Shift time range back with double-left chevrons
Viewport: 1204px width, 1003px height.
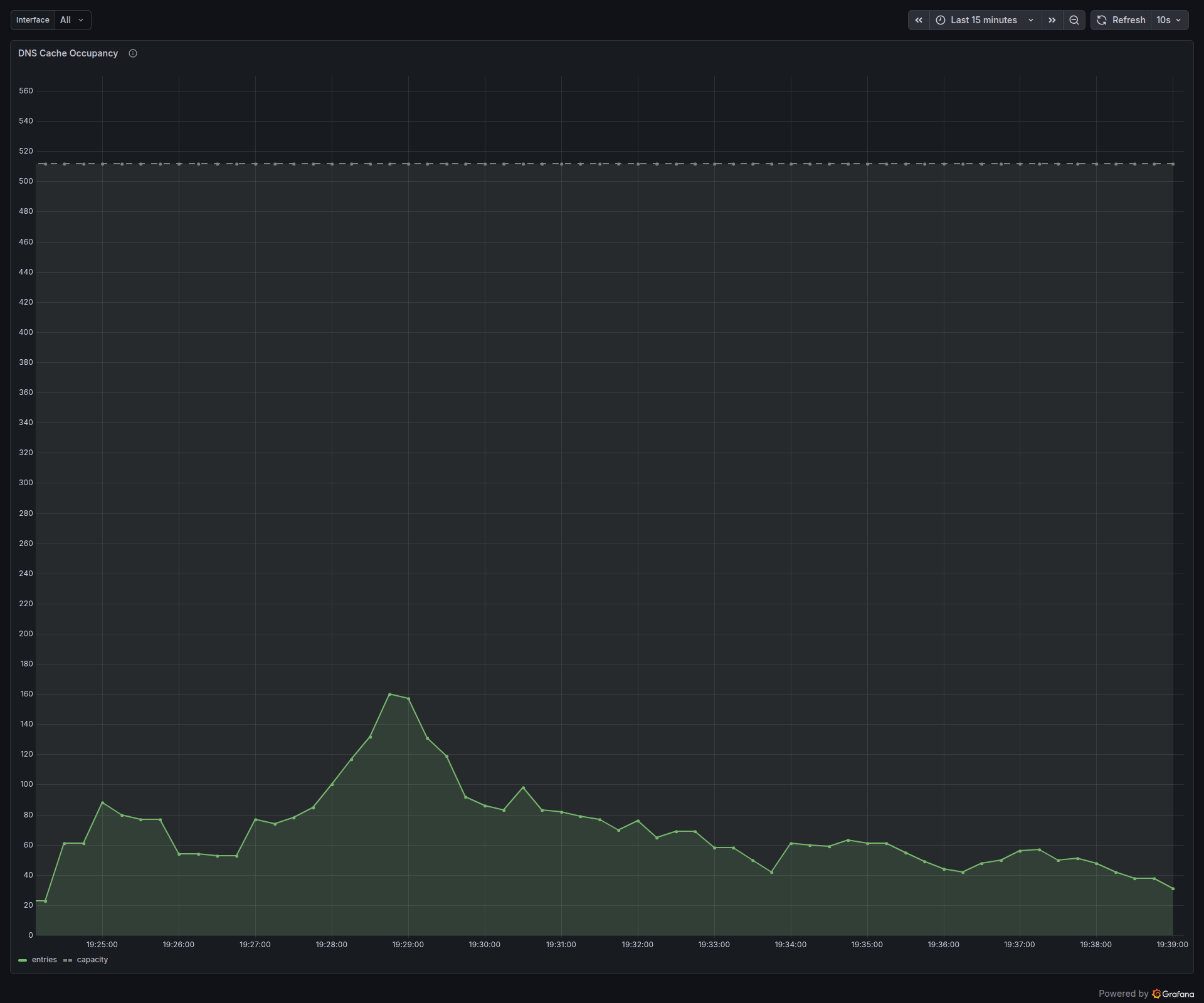(918, 19)
